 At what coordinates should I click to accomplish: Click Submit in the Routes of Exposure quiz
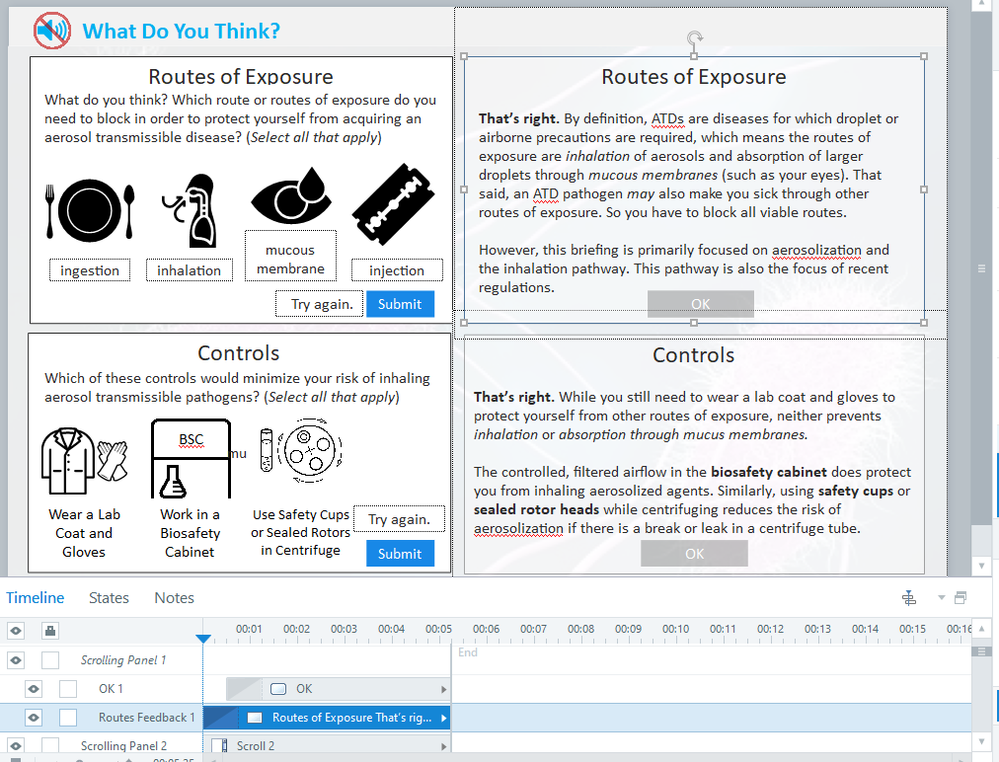[x=400, y=304]
